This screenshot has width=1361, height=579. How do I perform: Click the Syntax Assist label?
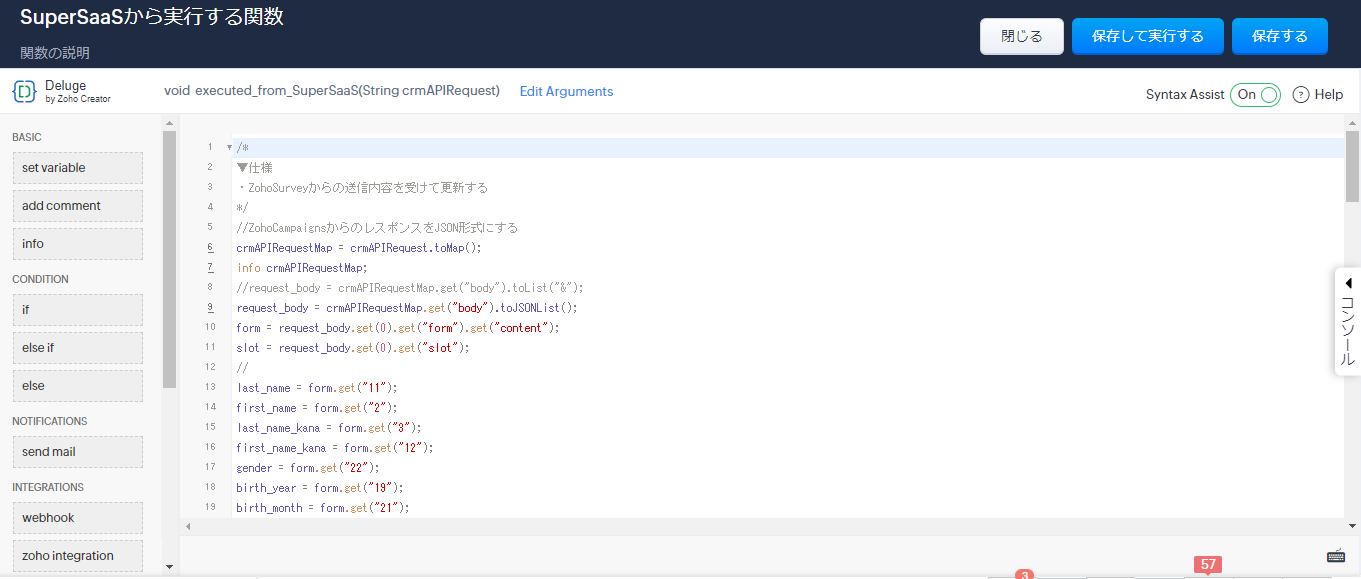1185,95
